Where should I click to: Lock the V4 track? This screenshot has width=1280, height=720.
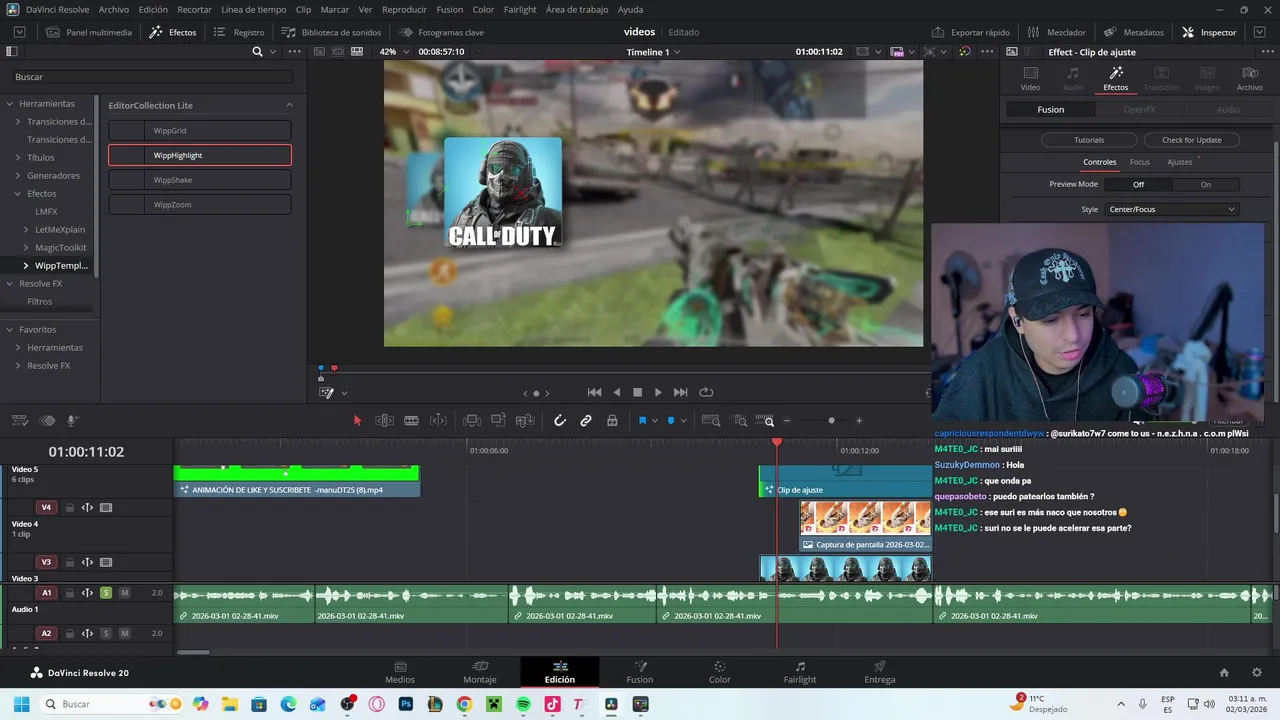click(69, 508)
